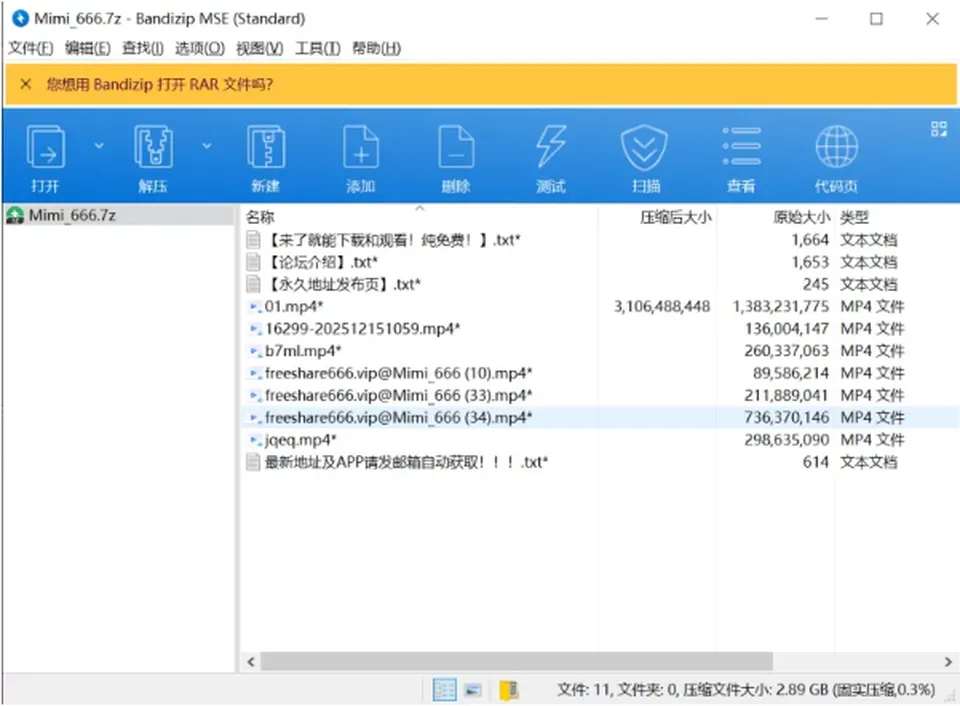Screen dimensions: 960x706
Task: Select the file b7ml.mp4
Action: click(x=303, y=351)
